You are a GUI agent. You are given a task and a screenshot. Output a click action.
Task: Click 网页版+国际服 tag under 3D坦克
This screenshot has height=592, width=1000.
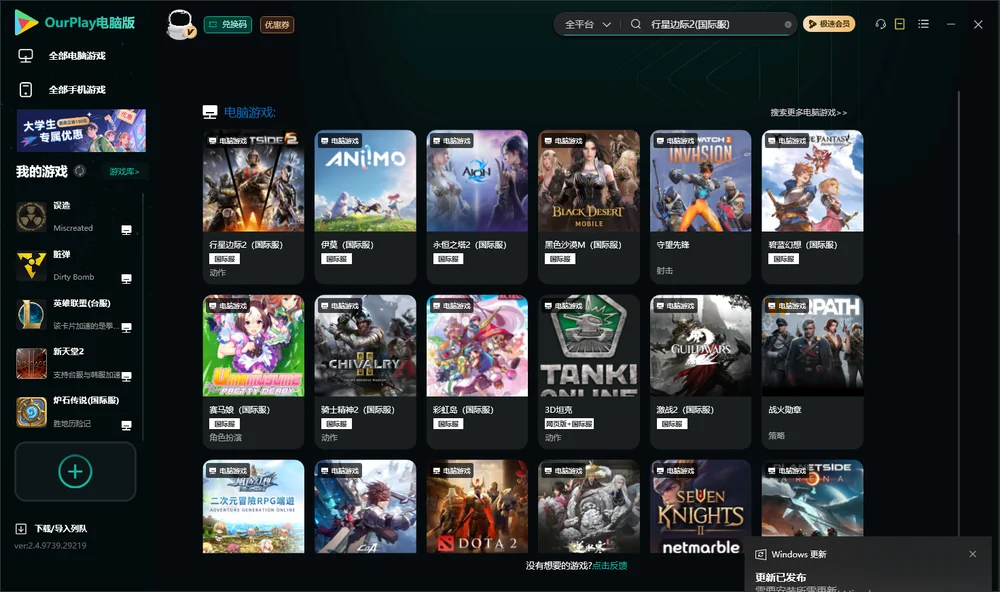569,424
